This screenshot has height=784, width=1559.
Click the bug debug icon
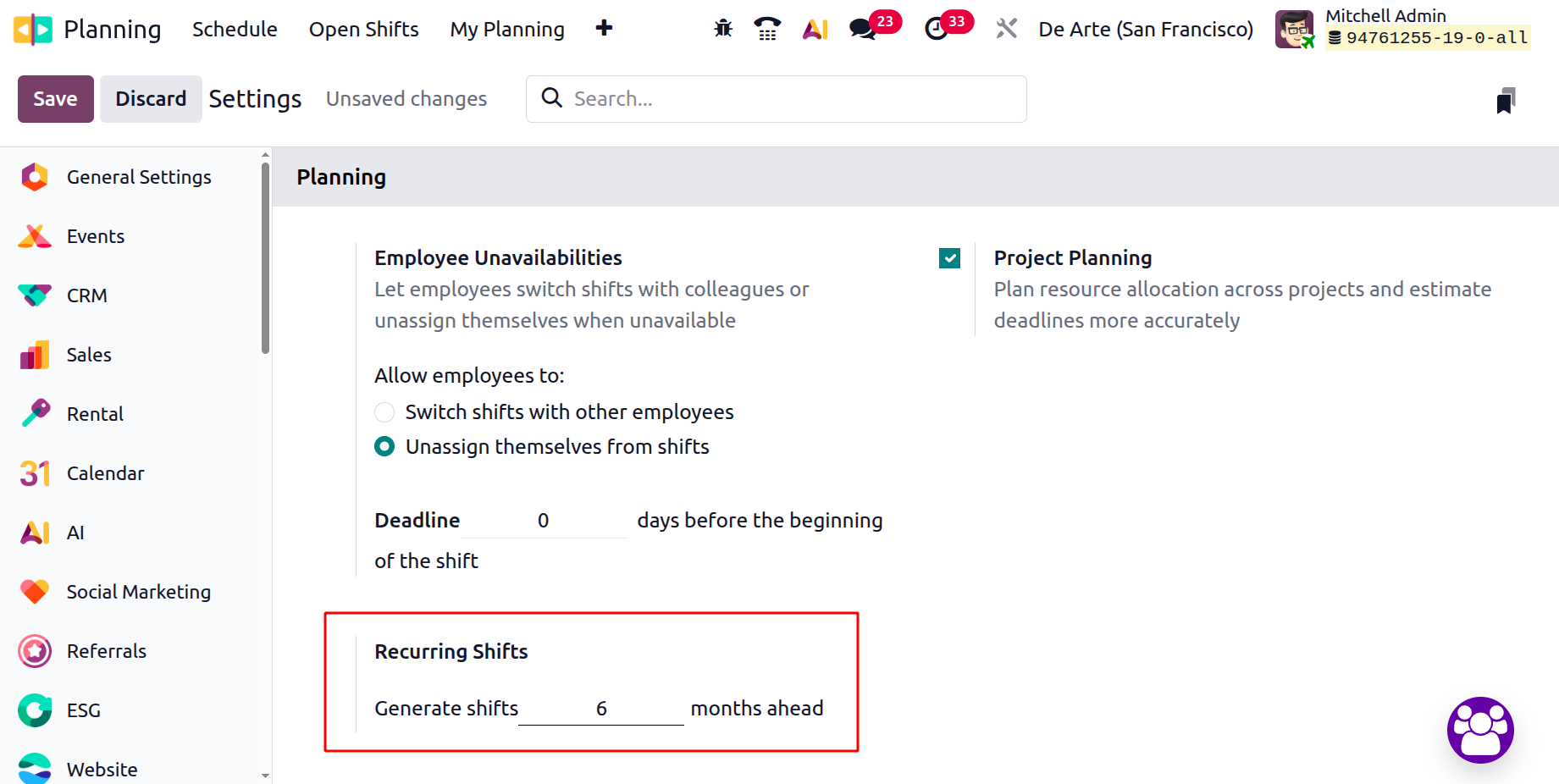722,29
